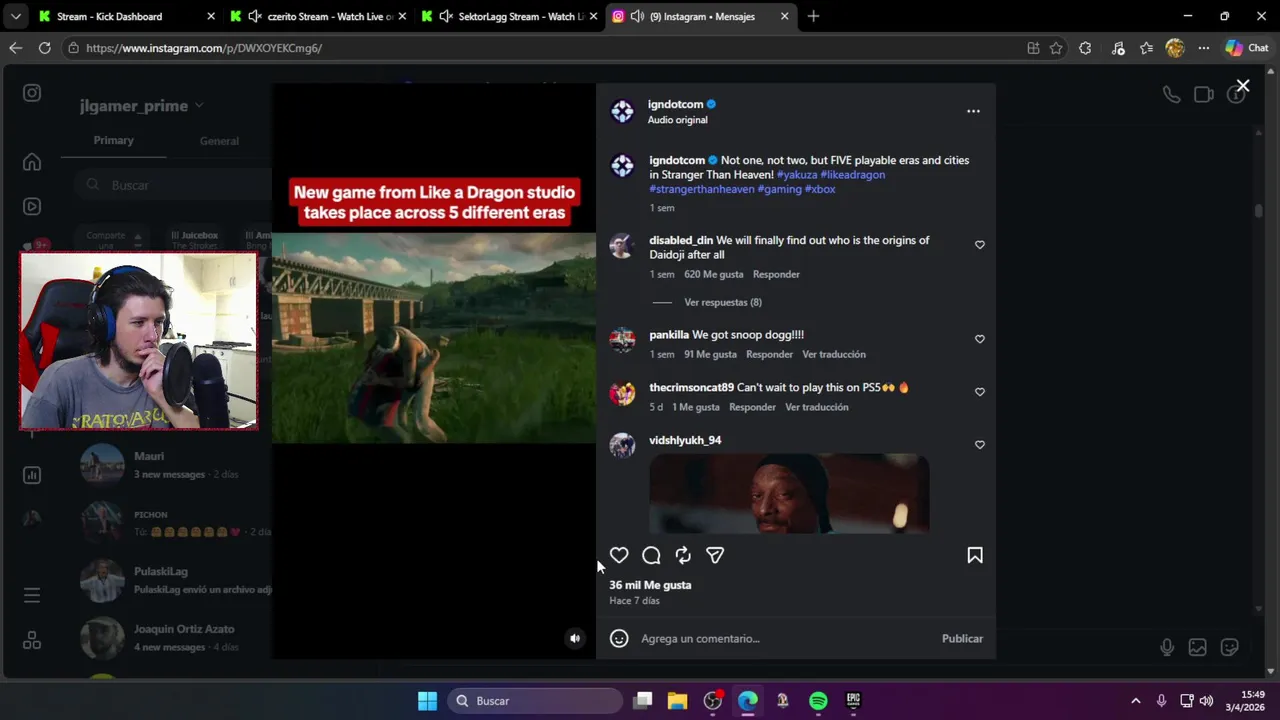Close the post overlay with X
1280x720 pixels.
(1242, 87)
